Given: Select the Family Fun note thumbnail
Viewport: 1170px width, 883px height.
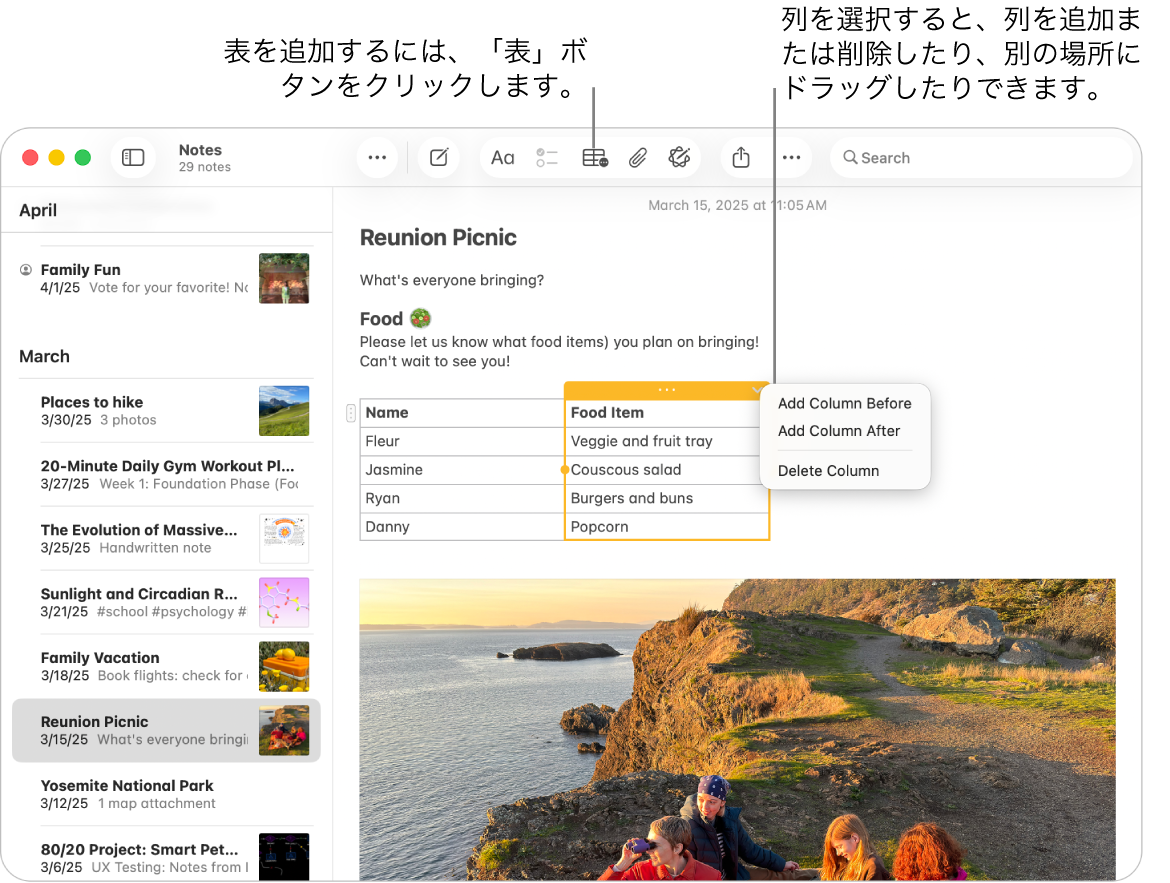Looking at the screenshot, I should point(284,278).
